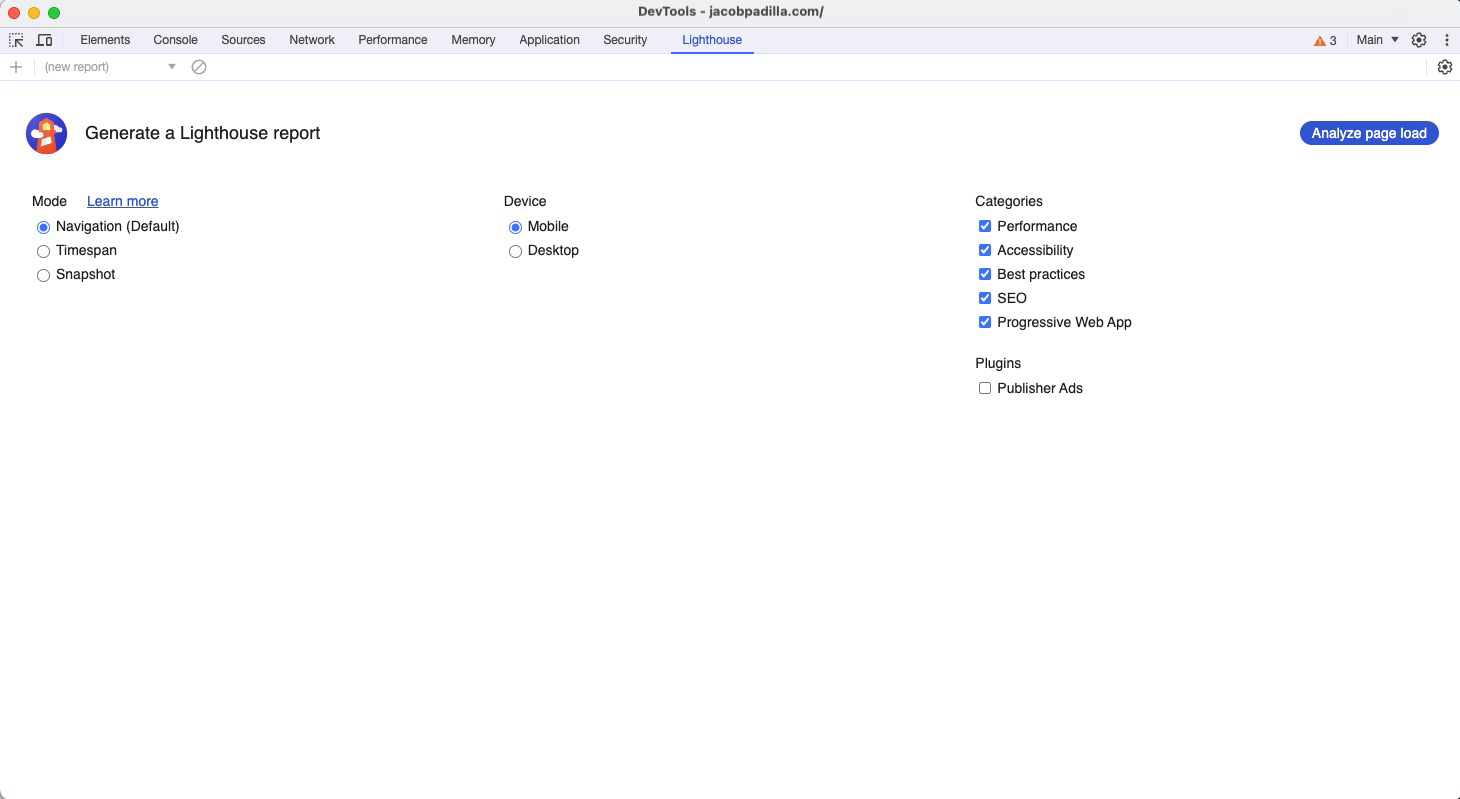Click the plus icon to add new report

coord(16,67)
